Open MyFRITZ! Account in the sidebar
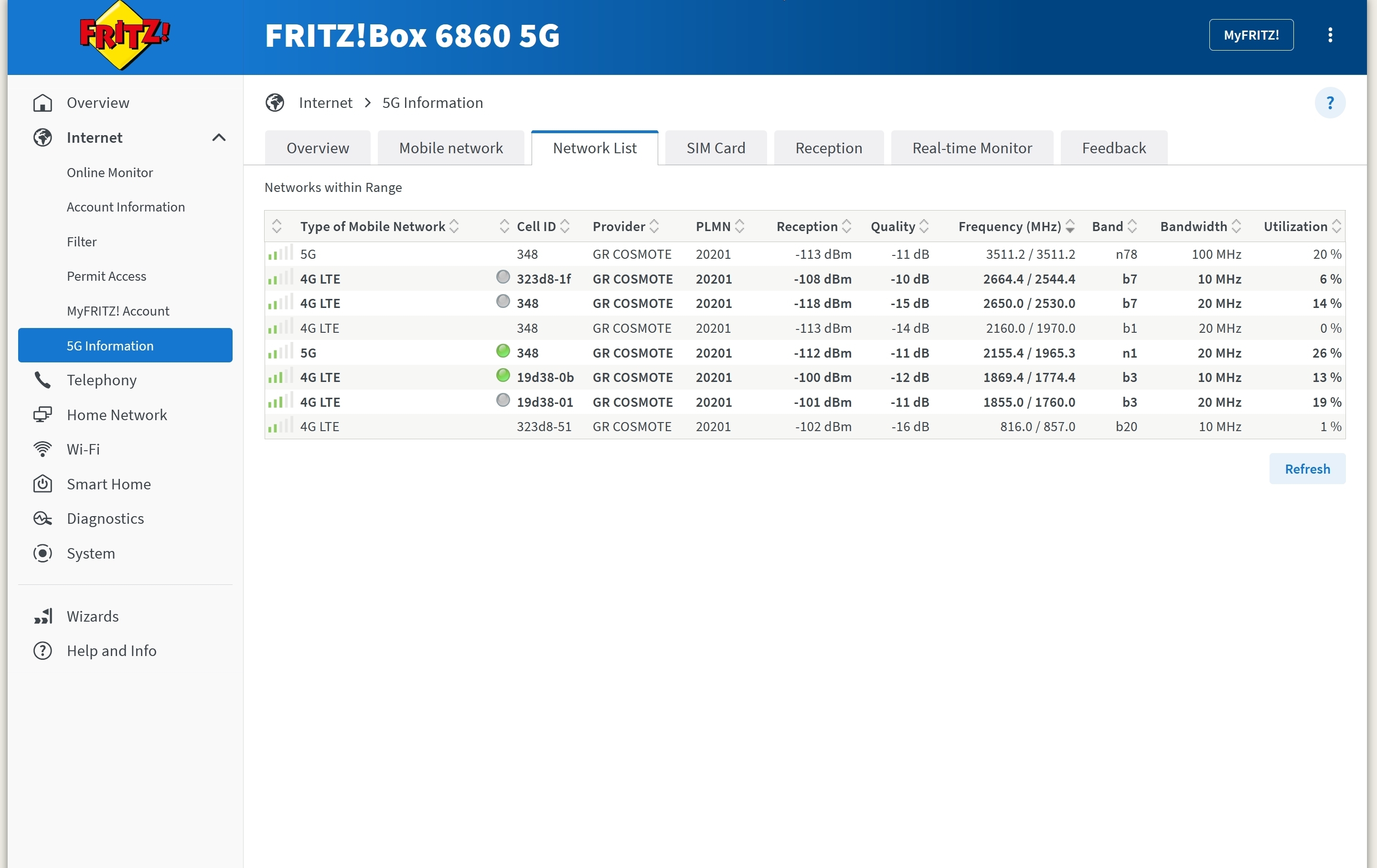 click(118, 311)
